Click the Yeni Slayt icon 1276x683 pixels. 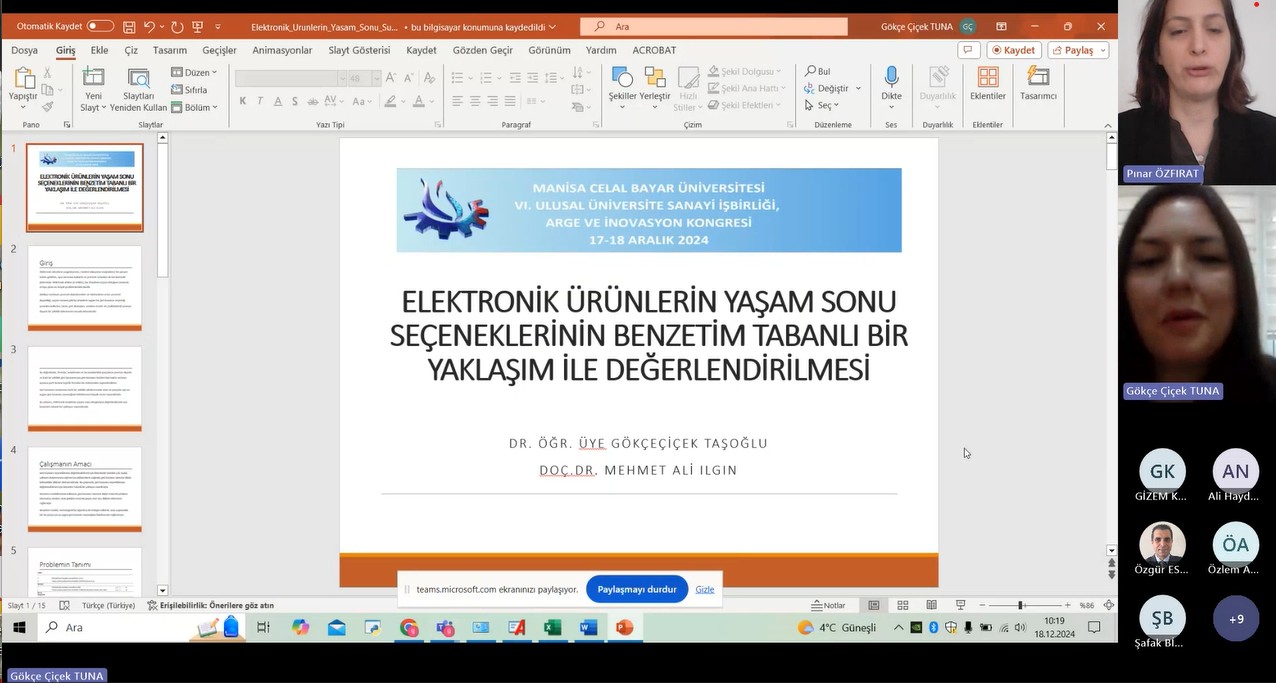[93, 78]
